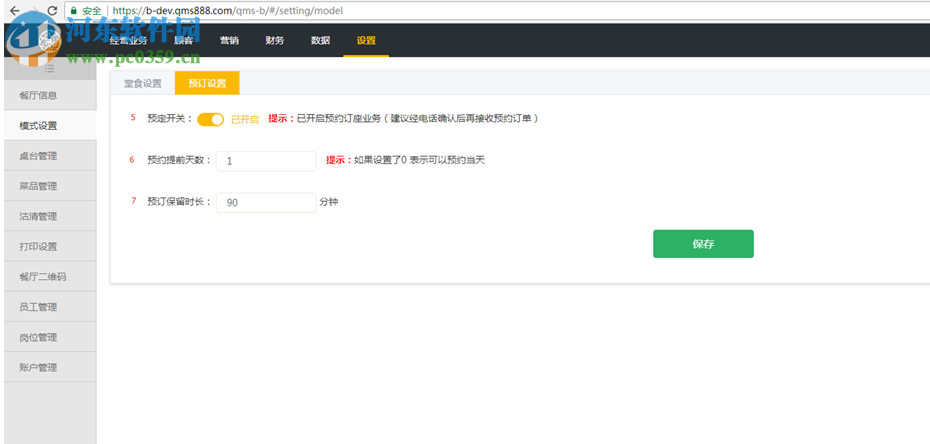Image resolution: width=930 pixels, height=444 pixels.
Task: Click the 预订保留时长 label text
Action: (x=179, y=202)
